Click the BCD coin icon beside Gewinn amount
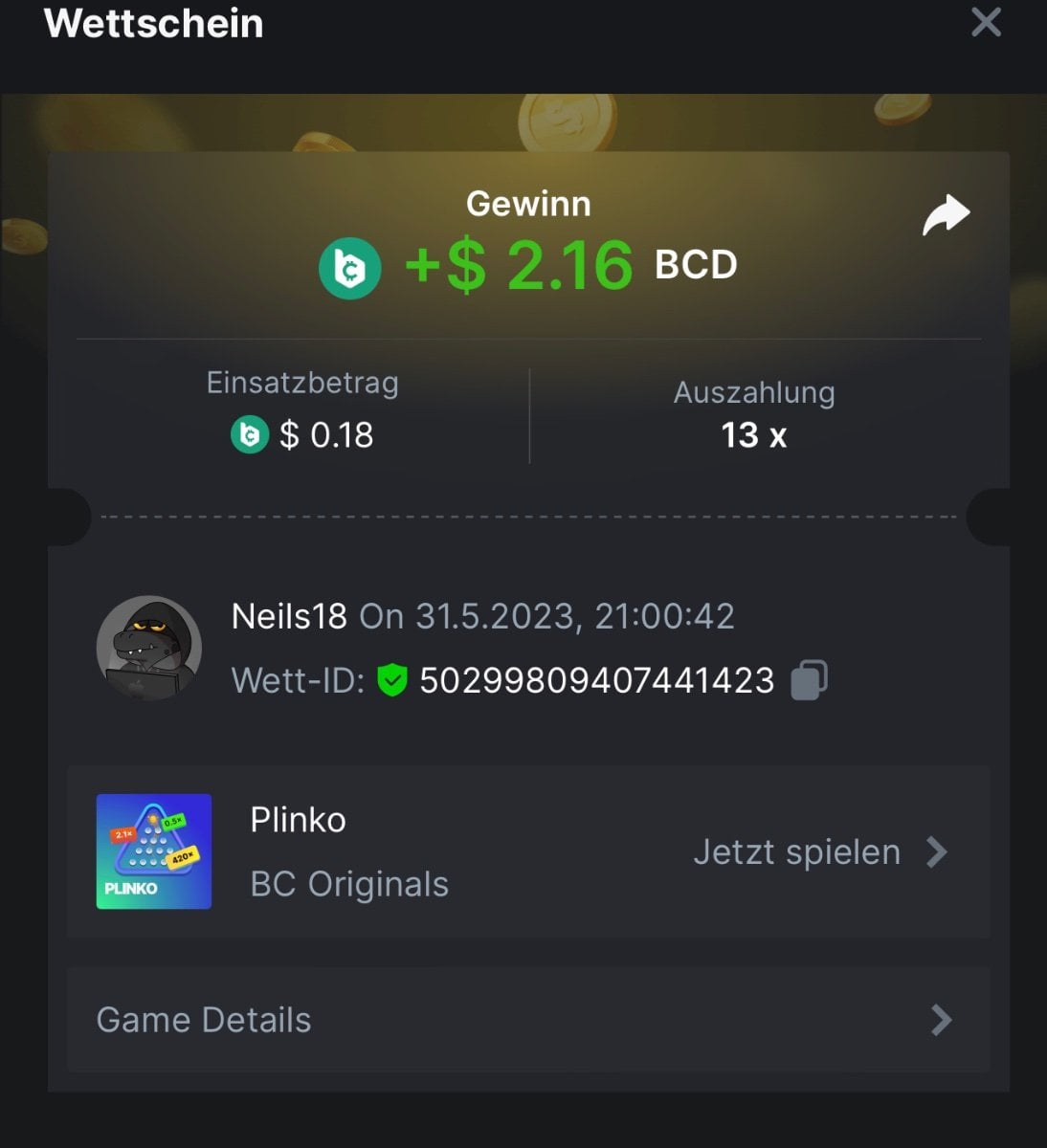1047x1148 pixels. (x=350, y=267)
